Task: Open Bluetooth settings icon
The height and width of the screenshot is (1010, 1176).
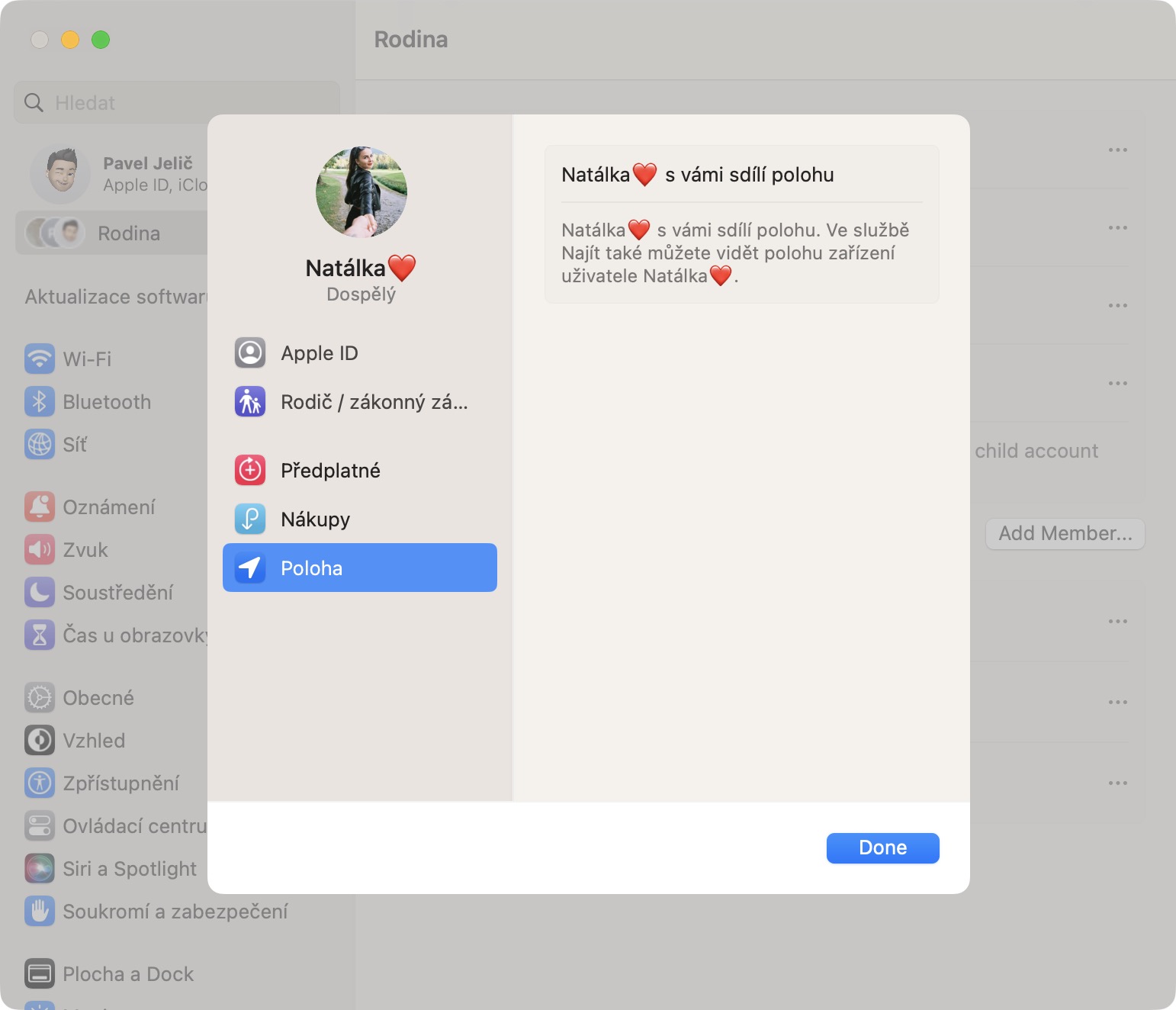Action: (x=40, y=401)
